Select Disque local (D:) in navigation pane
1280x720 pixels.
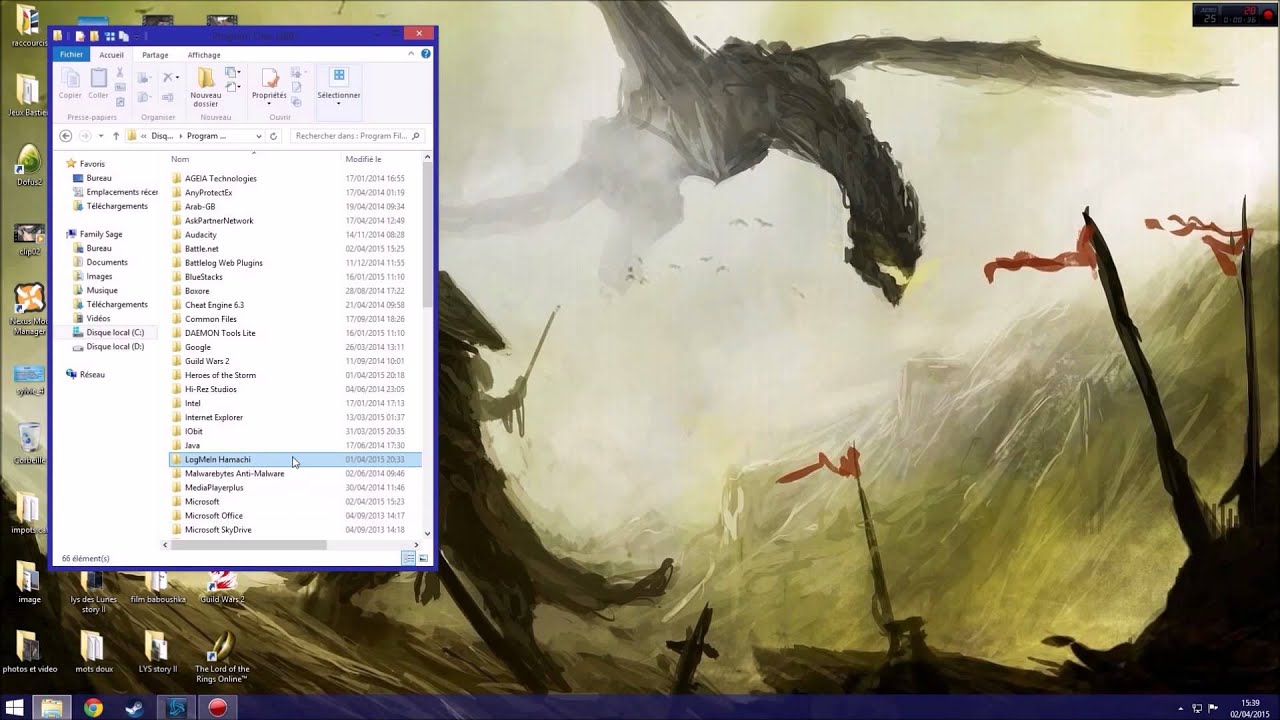coord(115,346)
